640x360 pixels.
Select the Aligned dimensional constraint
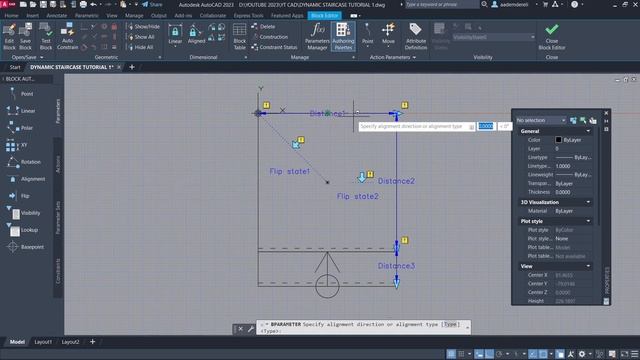[196, 33]
